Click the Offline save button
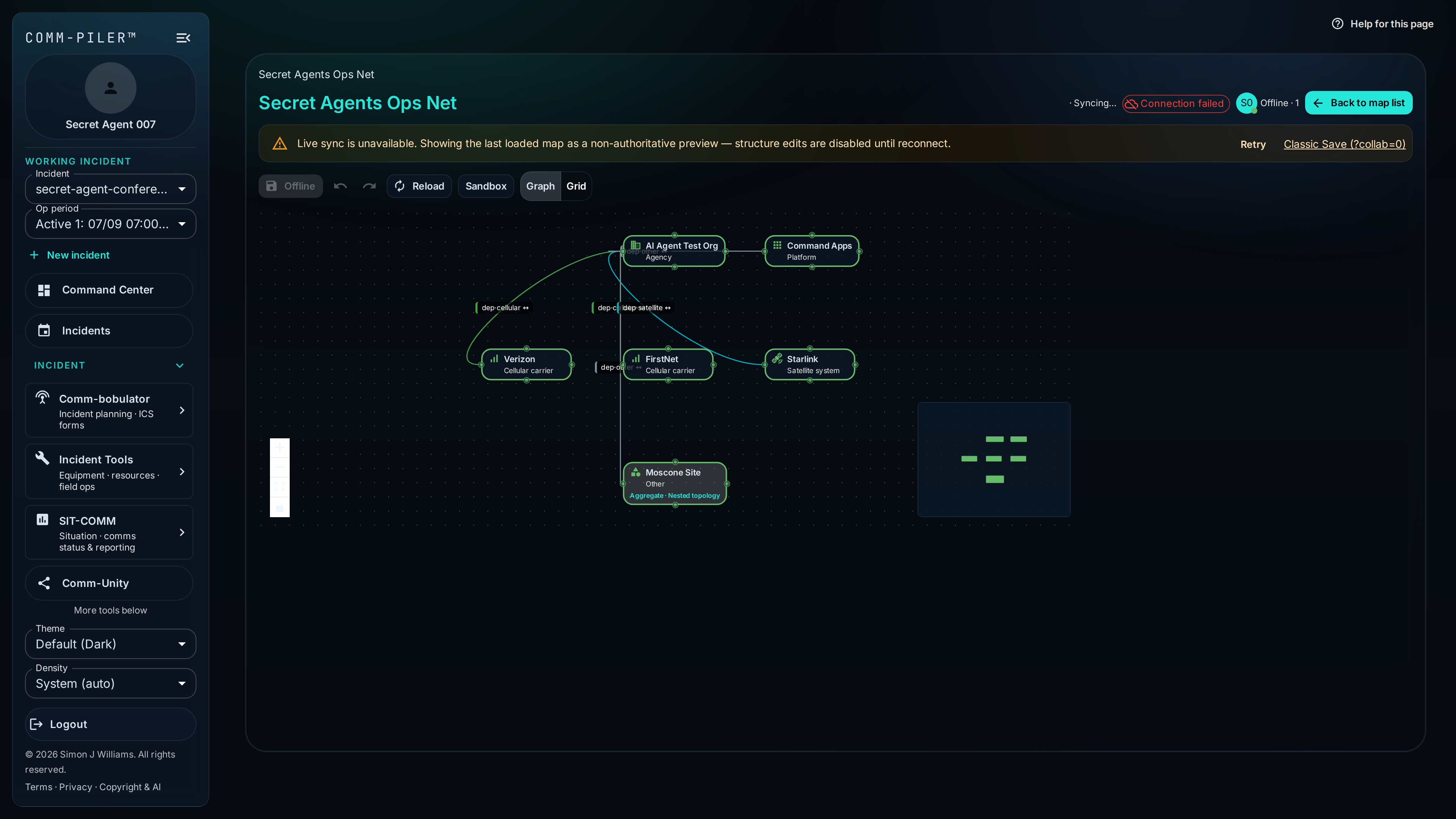The width and height of the screenshot is (1456, 819). [x=290, y=186]
